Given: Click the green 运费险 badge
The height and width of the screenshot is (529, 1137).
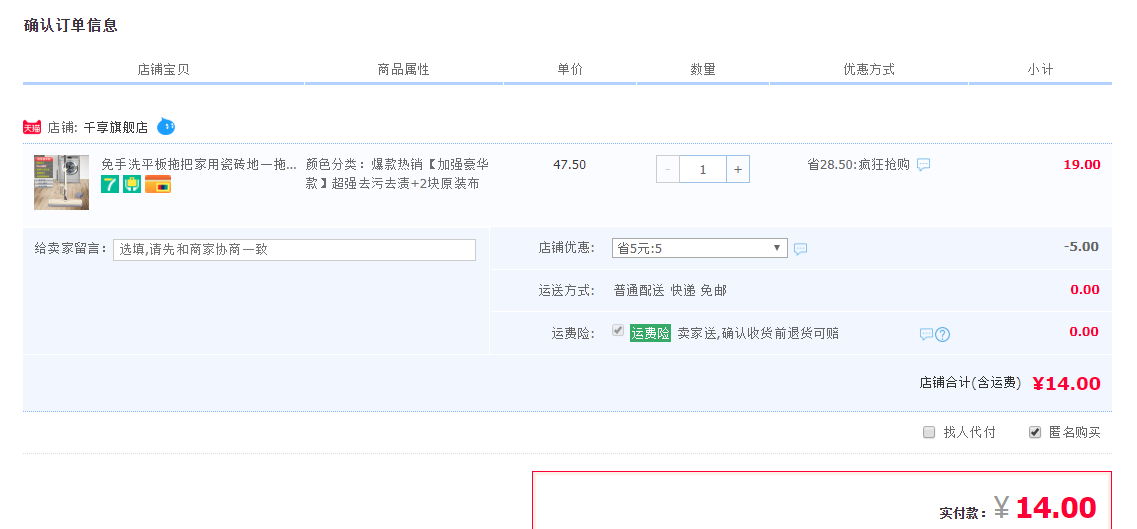Looking at the screenshot, I should pyautogui.click(x=650, y=333).
